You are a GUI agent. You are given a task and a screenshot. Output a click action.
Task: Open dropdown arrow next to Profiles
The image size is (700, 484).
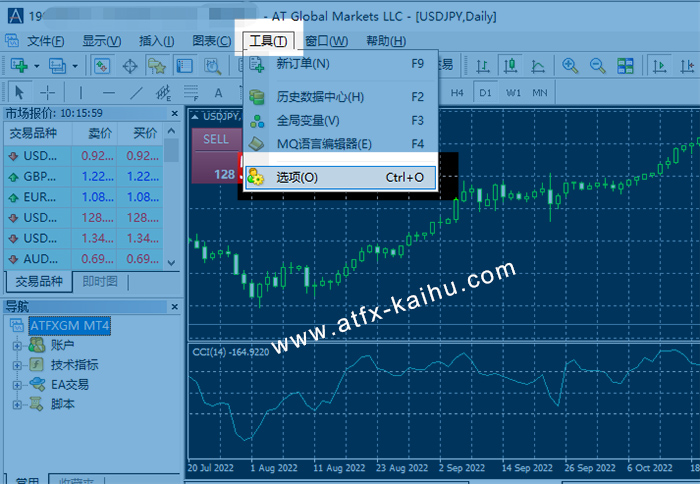click(75, 66)
